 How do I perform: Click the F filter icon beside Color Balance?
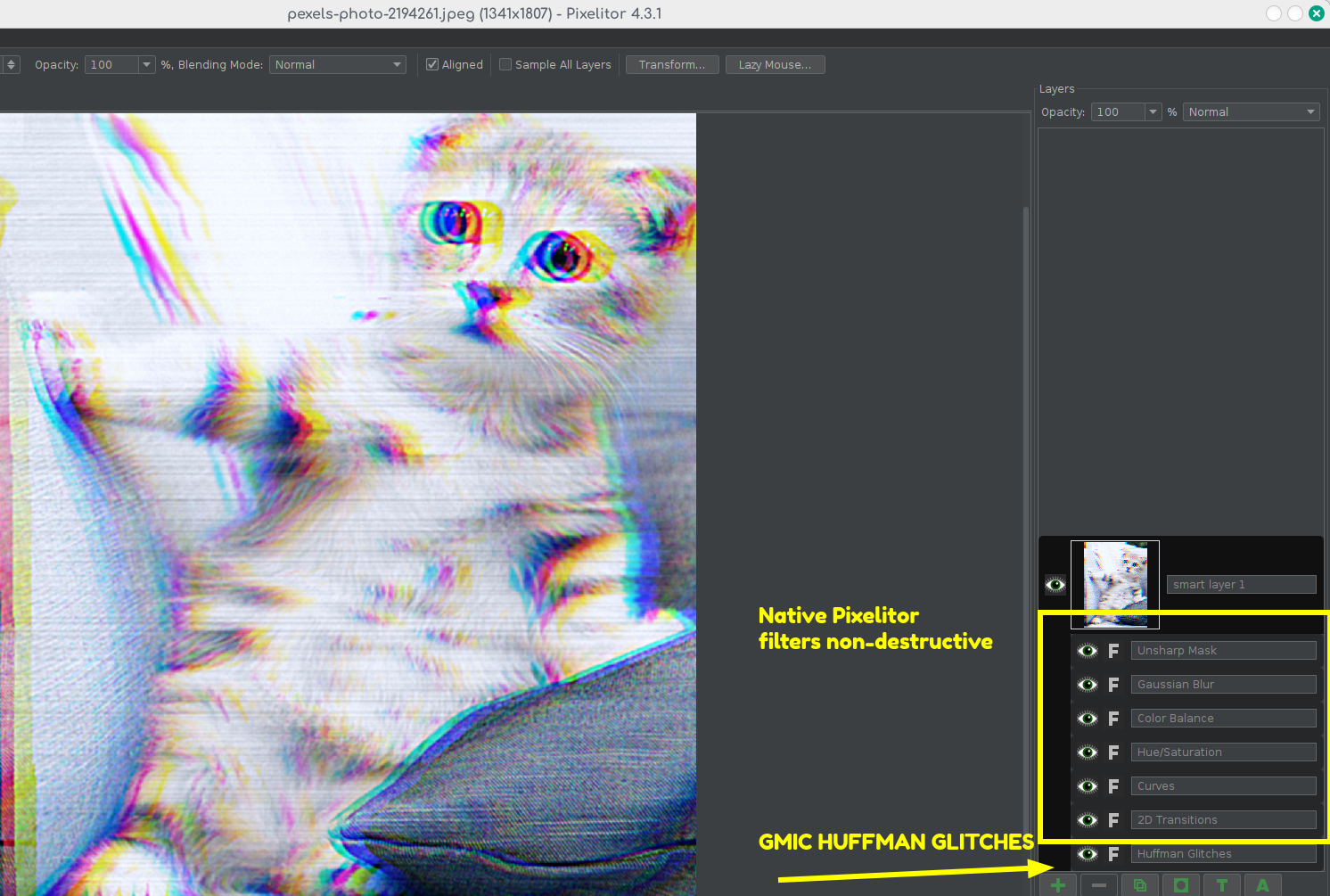(1113, 719)
